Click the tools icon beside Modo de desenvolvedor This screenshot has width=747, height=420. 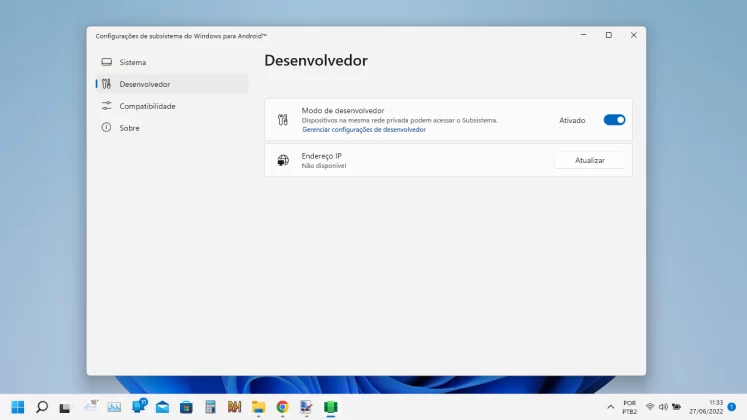tap(283, 120)
